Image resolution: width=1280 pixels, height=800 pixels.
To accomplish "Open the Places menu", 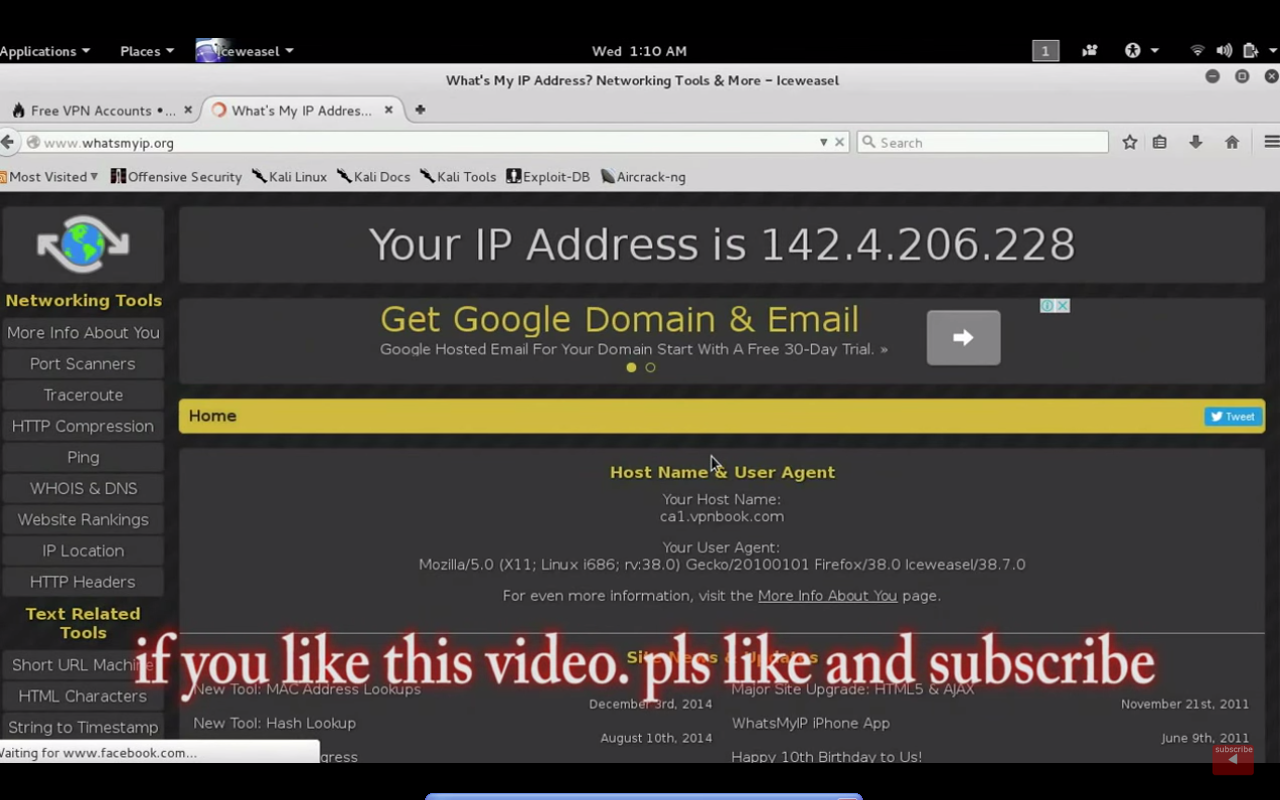I will pos(146,51).
